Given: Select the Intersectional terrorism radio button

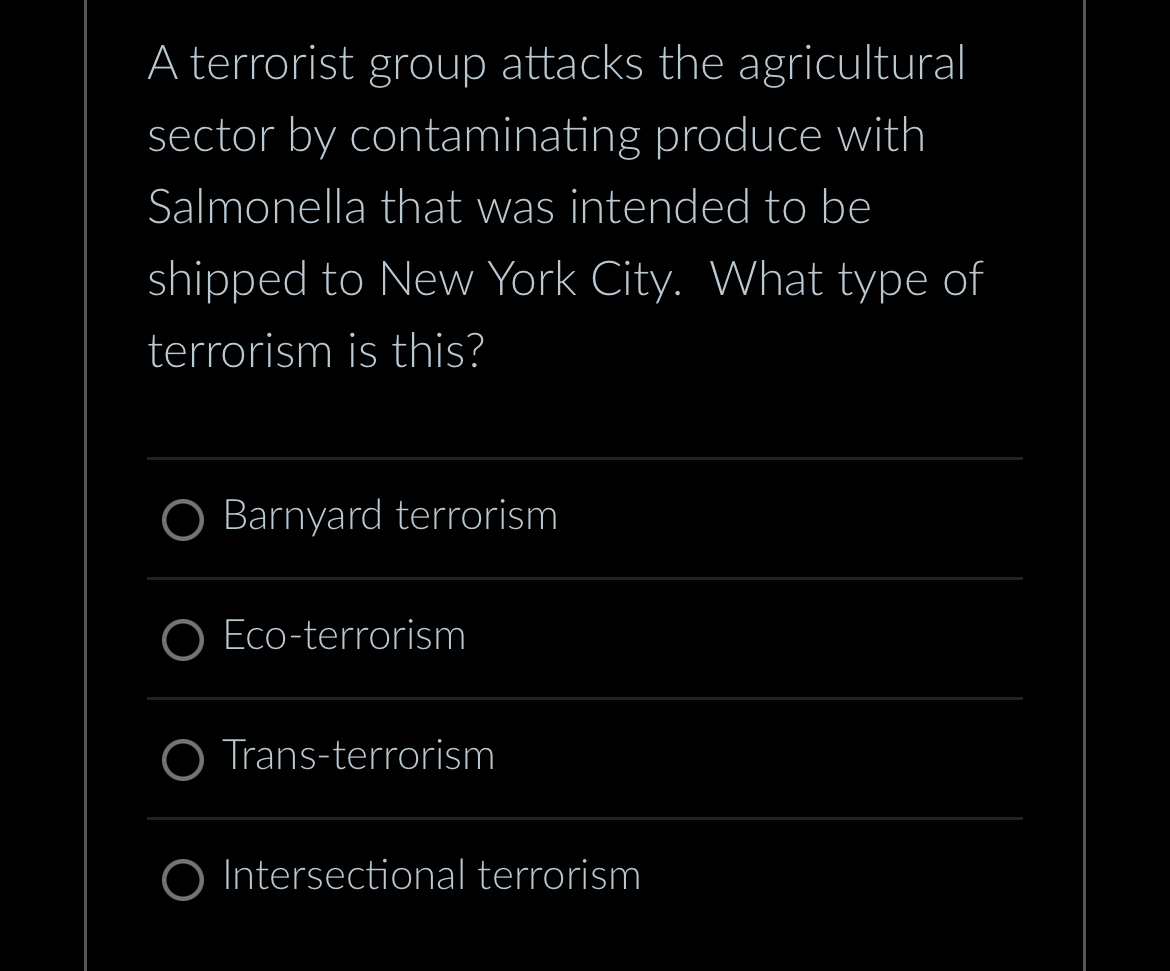Looking at the screenshot, I should click(184, 880).
